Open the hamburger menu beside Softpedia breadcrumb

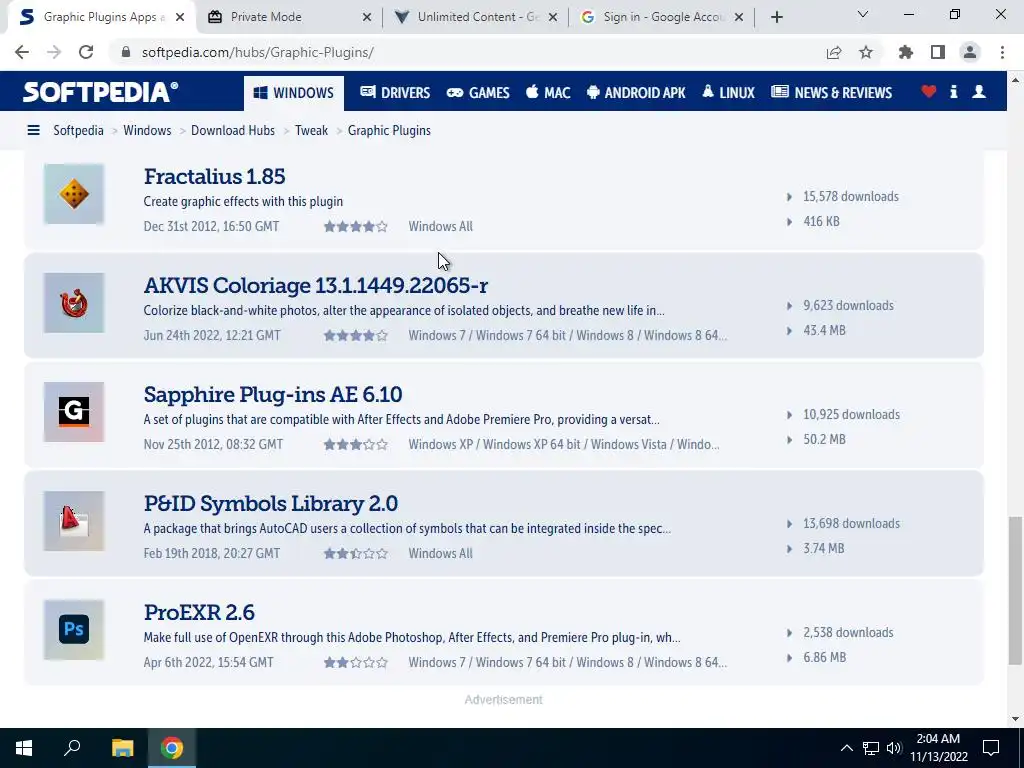(33, 131)
